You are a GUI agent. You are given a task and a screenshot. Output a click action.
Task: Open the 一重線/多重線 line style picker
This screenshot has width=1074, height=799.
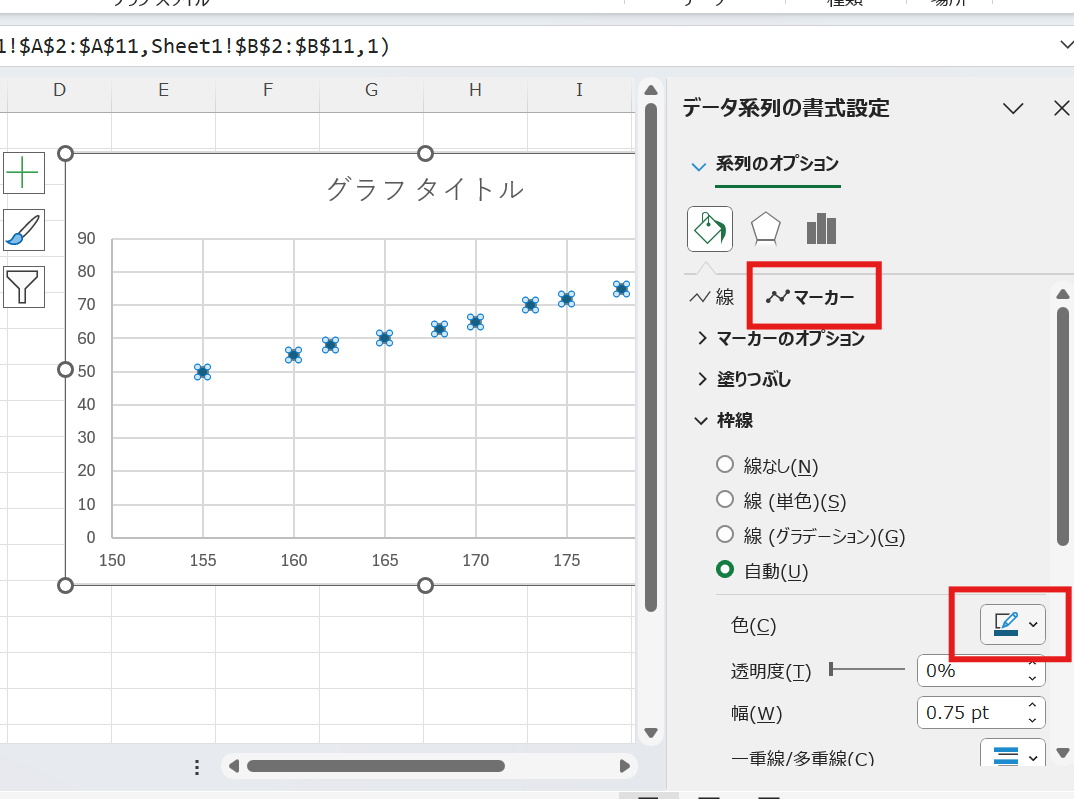[x=1012, y=757]
